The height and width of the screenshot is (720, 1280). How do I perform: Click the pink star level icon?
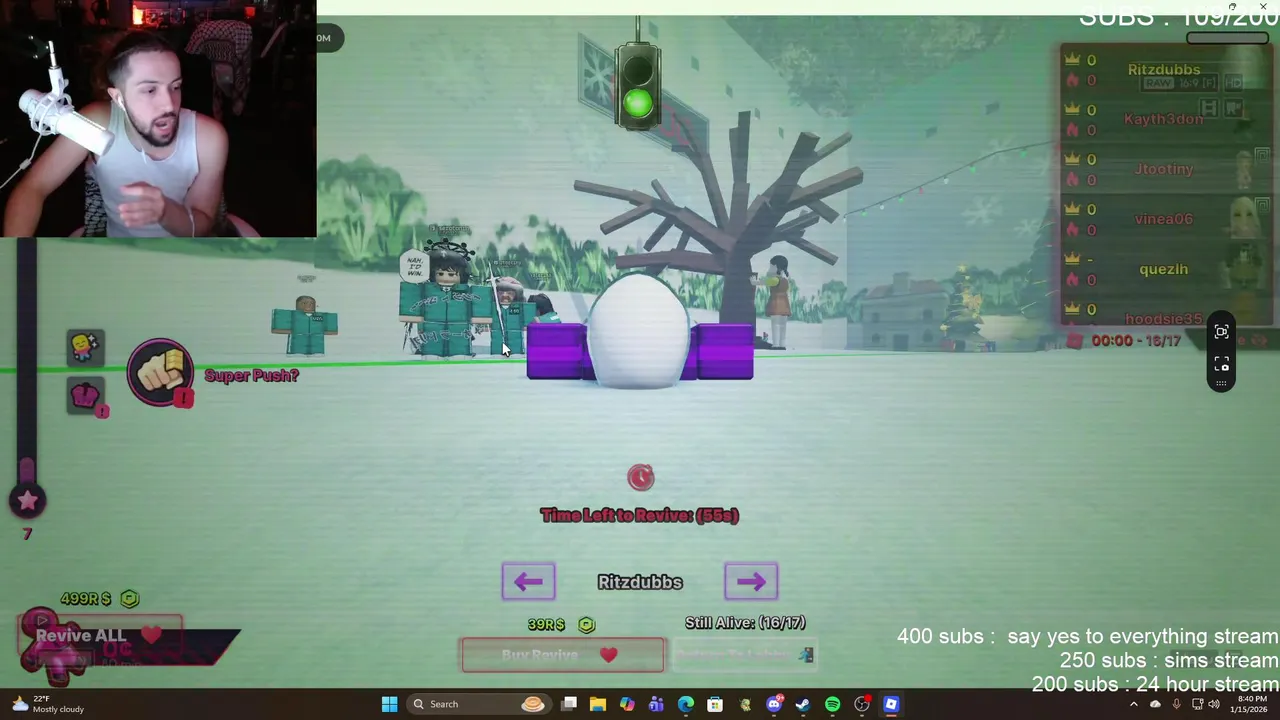tap(27, 501)
